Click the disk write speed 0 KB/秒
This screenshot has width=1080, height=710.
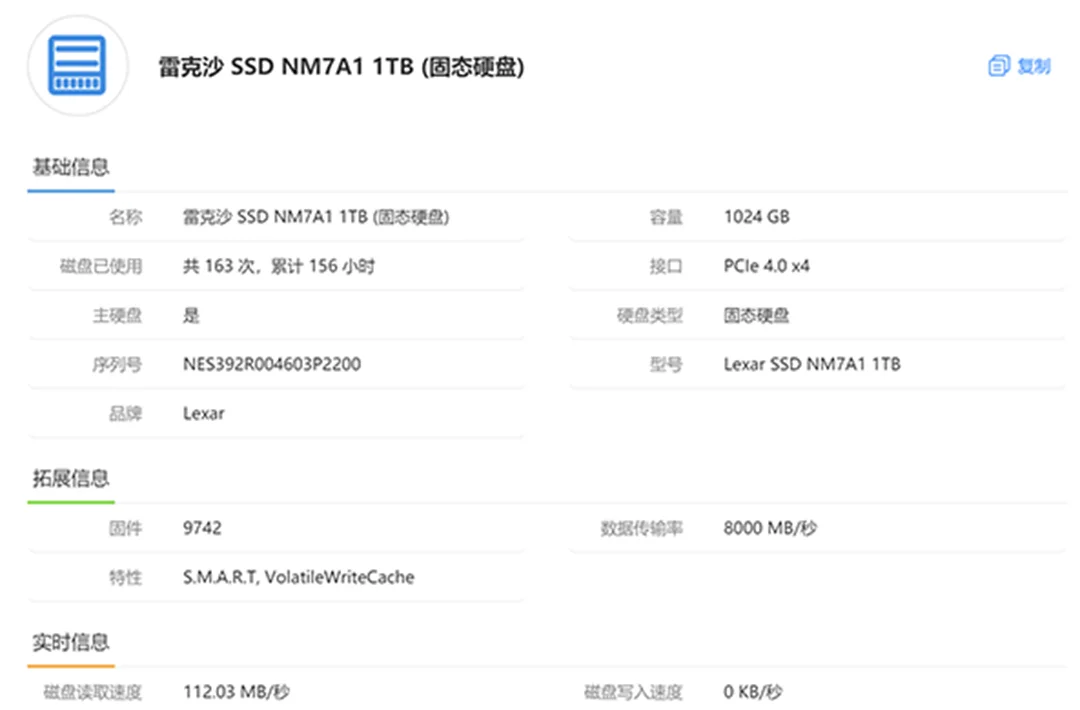(x=752, y=691)
